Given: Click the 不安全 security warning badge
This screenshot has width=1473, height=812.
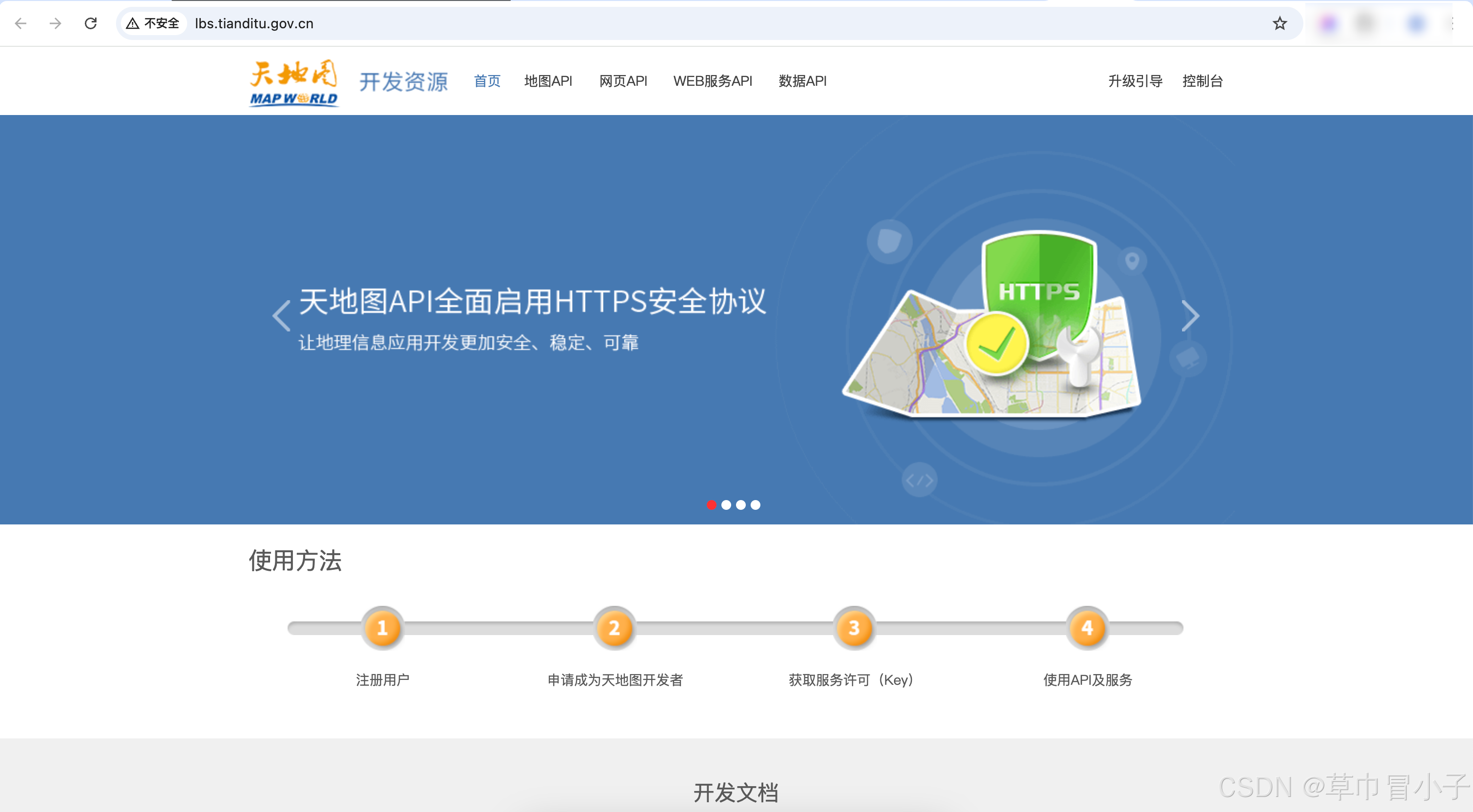Looking at the screenshot, I should tap(153, 23).
